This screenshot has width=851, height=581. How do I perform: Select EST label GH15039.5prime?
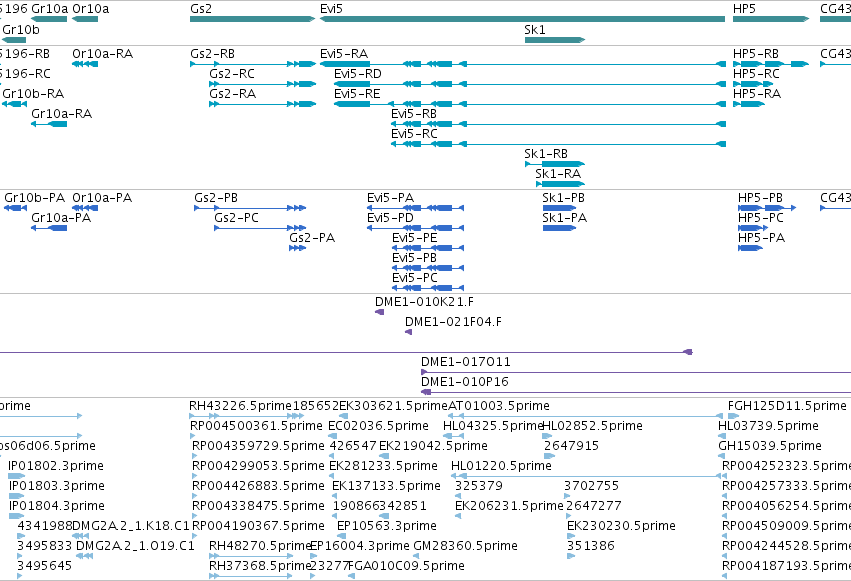click(770, 446)
